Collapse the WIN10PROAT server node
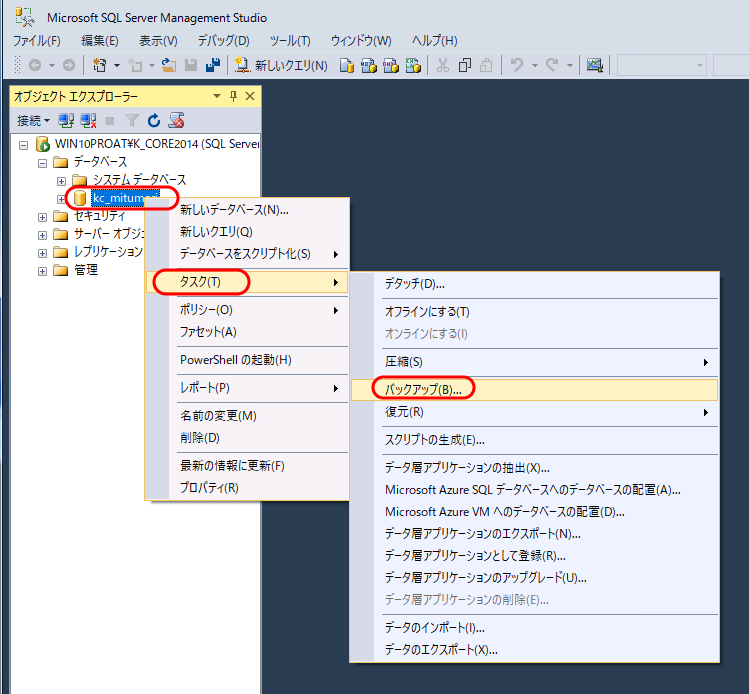The image size is (749, 694). pos(23,145)
